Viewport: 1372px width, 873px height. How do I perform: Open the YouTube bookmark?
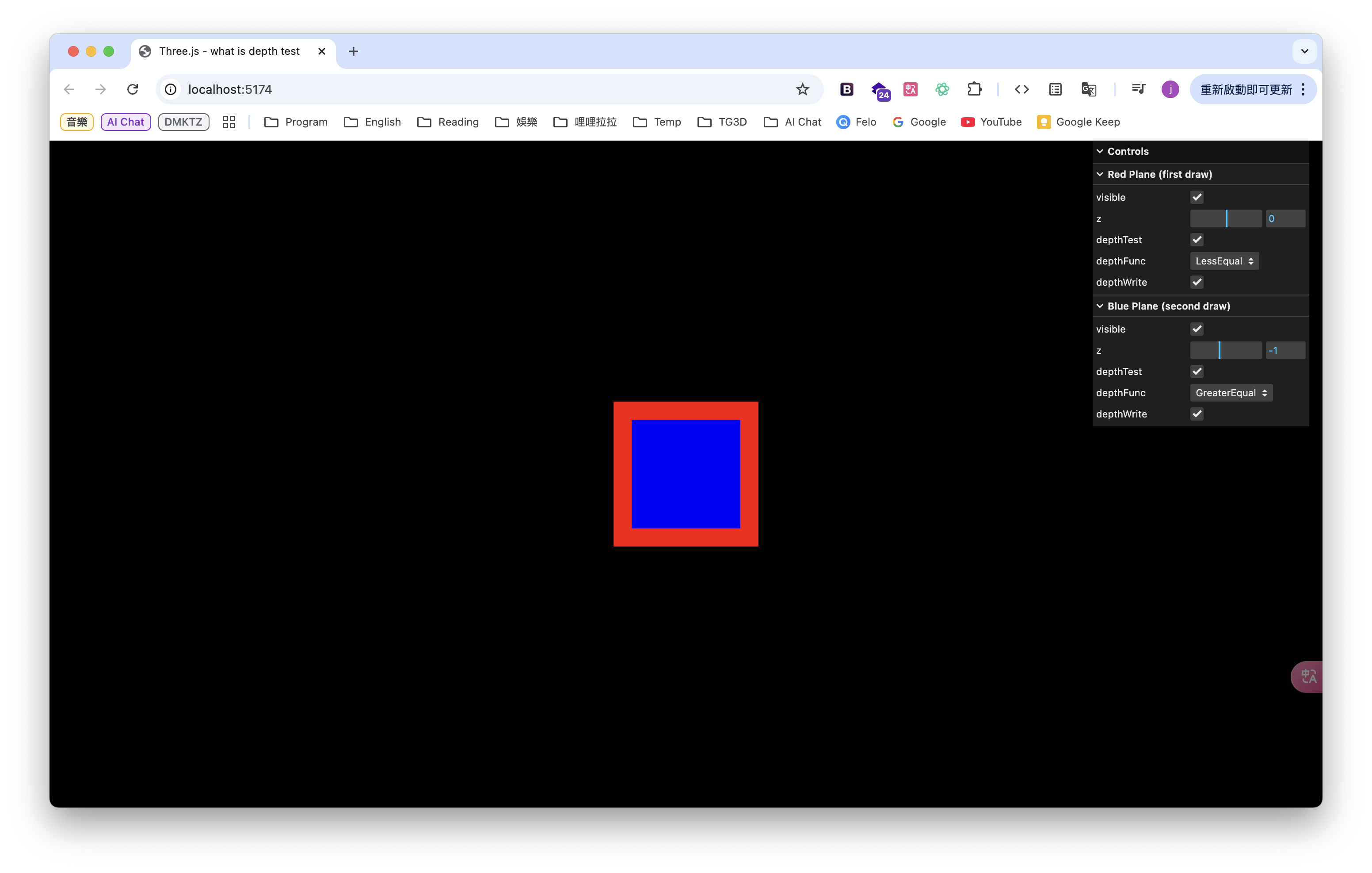pyautogui.click(x=991, y=122)
